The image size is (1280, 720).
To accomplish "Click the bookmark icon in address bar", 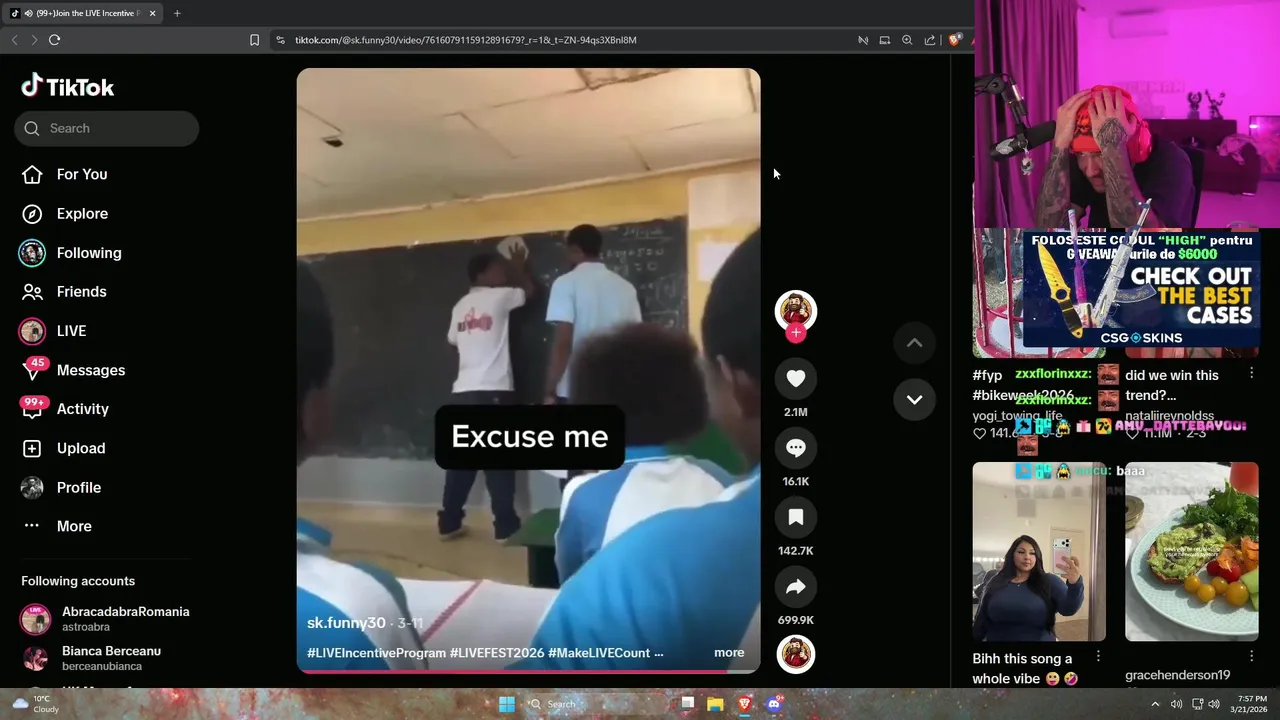I will 254,40.
